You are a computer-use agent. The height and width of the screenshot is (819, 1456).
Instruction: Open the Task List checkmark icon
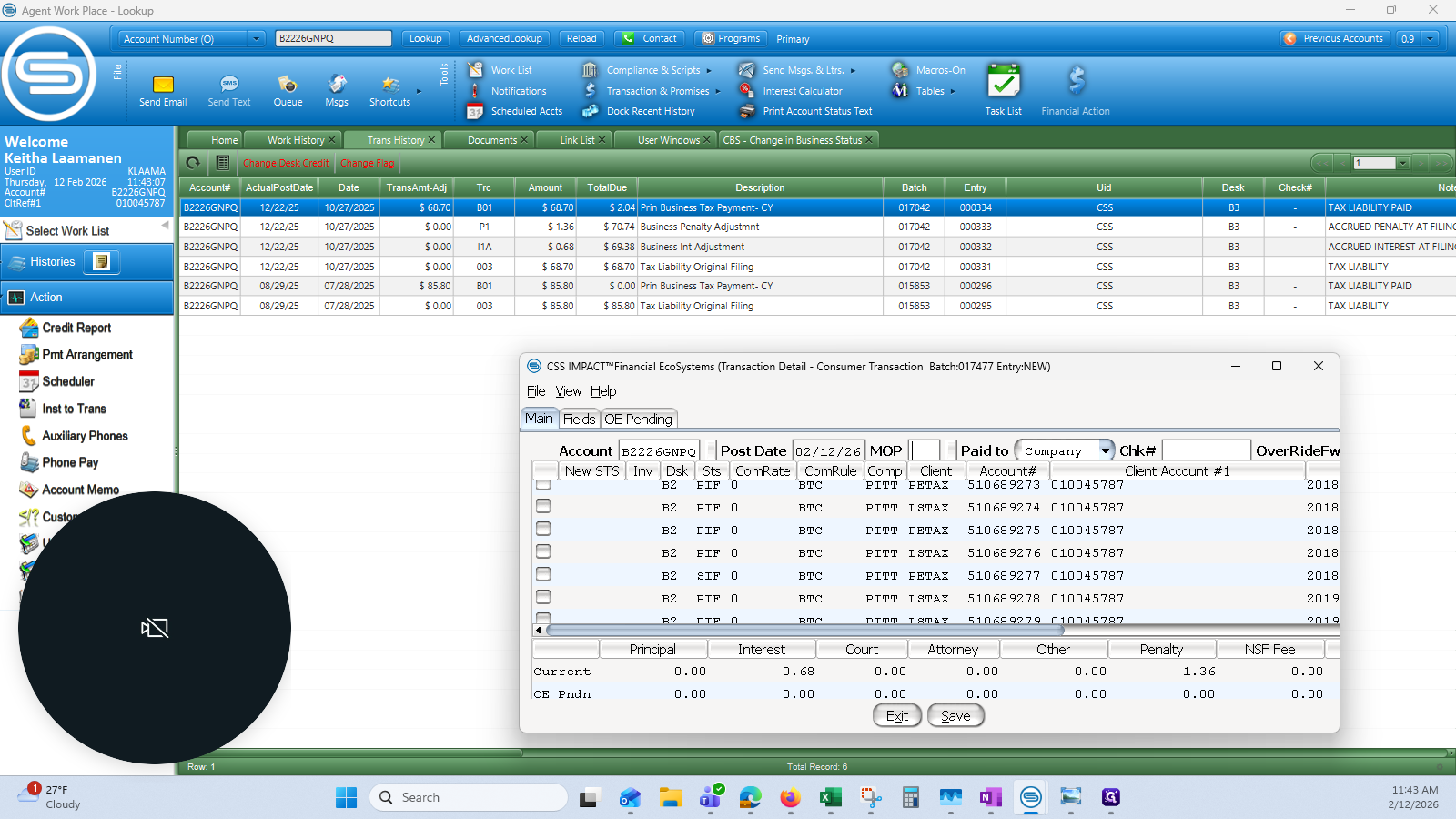point(1003,82)
